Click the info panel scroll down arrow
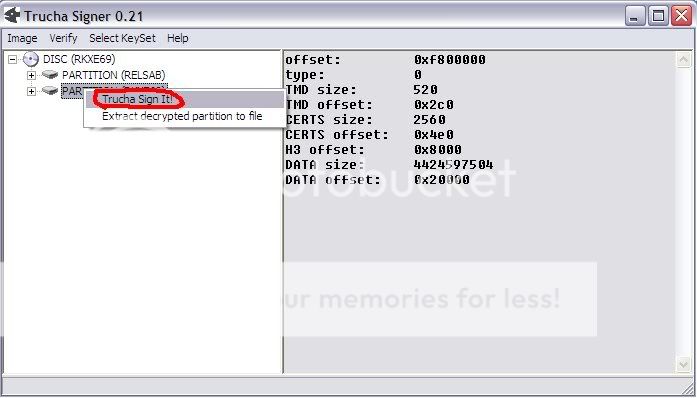The image size is (697, 398). click(x=683, y=365)
